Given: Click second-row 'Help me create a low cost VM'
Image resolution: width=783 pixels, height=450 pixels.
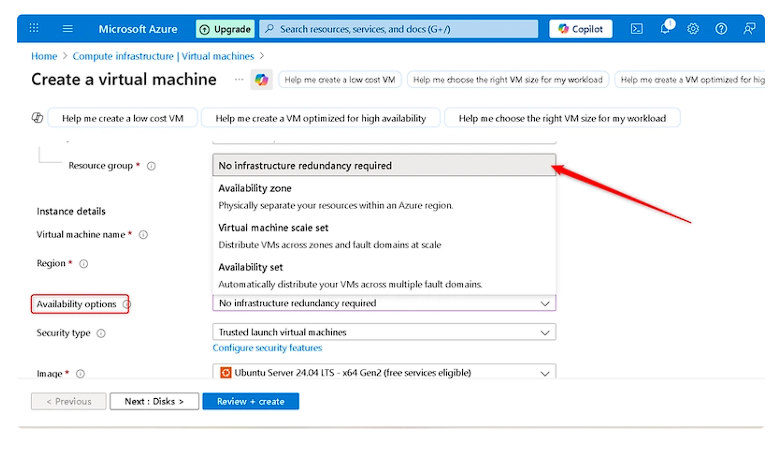Looking at the screenshot, I should 122,118.
